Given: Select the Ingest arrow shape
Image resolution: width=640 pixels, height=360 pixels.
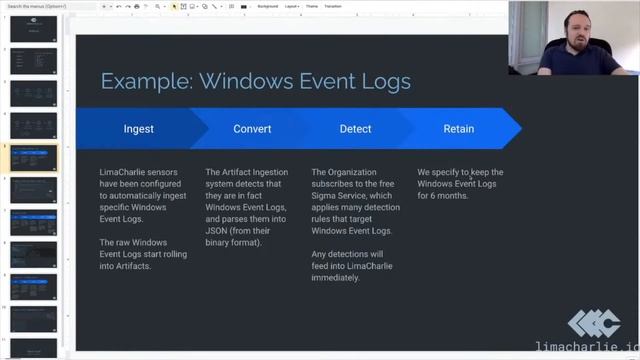Looking at the screenshot, I should tap(138, 129).
